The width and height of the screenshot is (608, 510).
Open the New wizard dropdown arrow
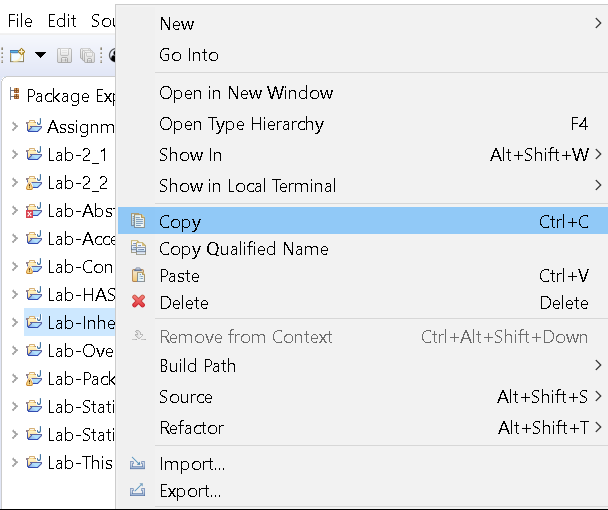click(40, 55)
